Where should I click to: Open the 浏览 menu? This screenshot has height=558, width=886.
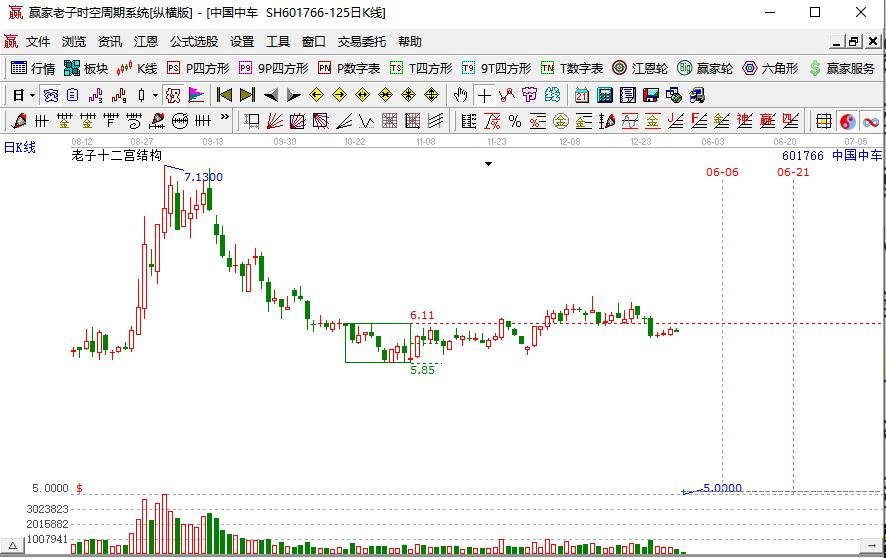(x=74, y=42)
